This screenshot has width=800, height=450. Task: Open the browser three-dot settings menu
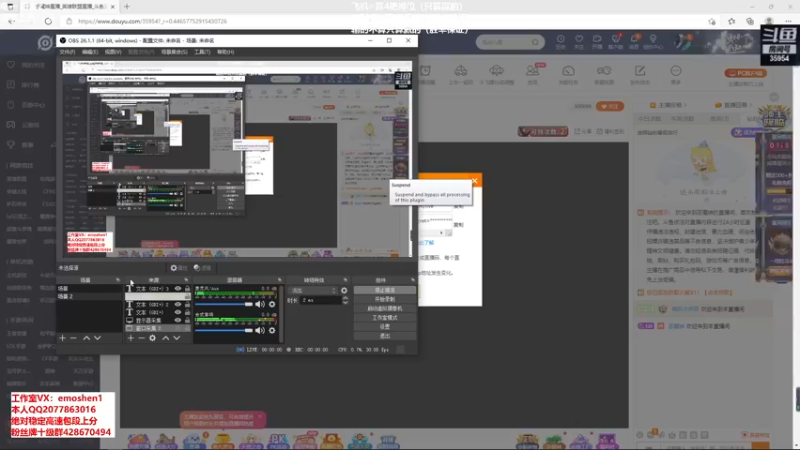pos(788,21)
